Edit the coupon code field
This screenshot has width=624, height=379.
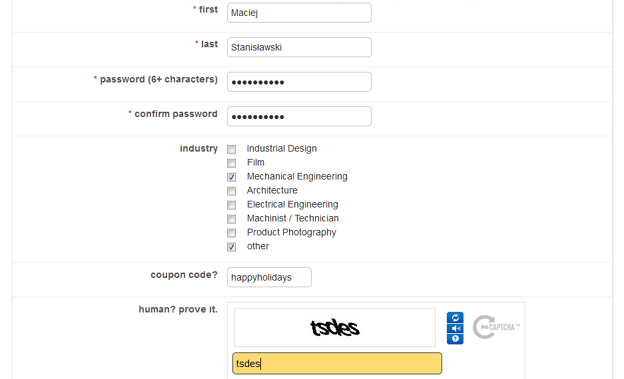(269, 277)
